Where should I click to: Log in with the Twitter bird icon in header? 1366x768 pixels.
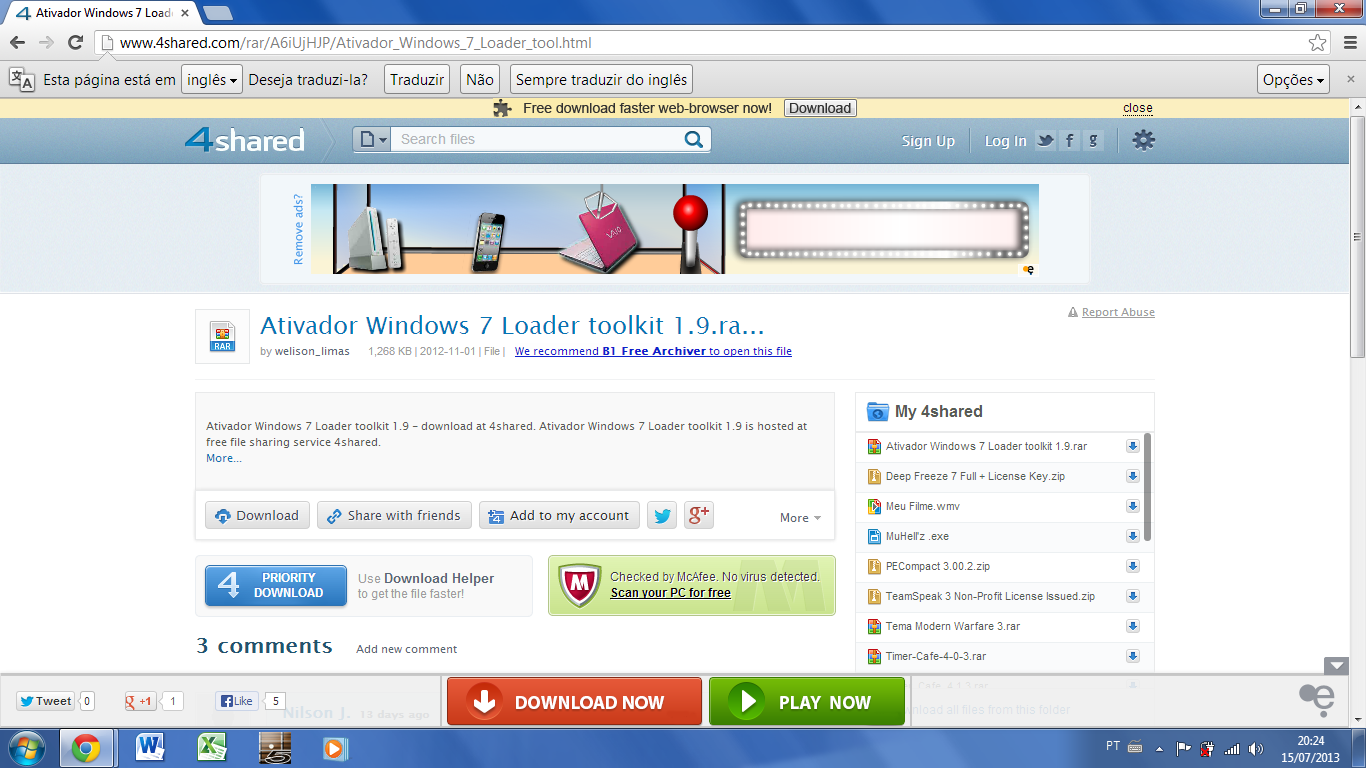point(1046,141)
